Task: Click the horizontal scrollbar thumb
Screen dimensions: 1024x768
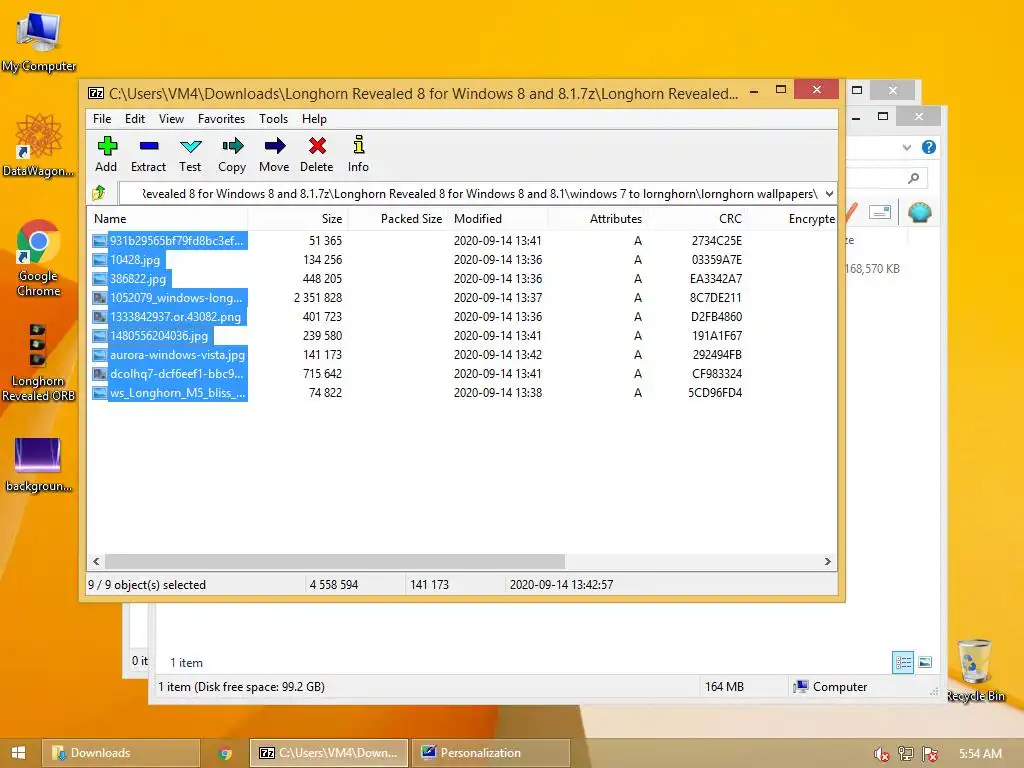Action: click(x=335, y=562)
